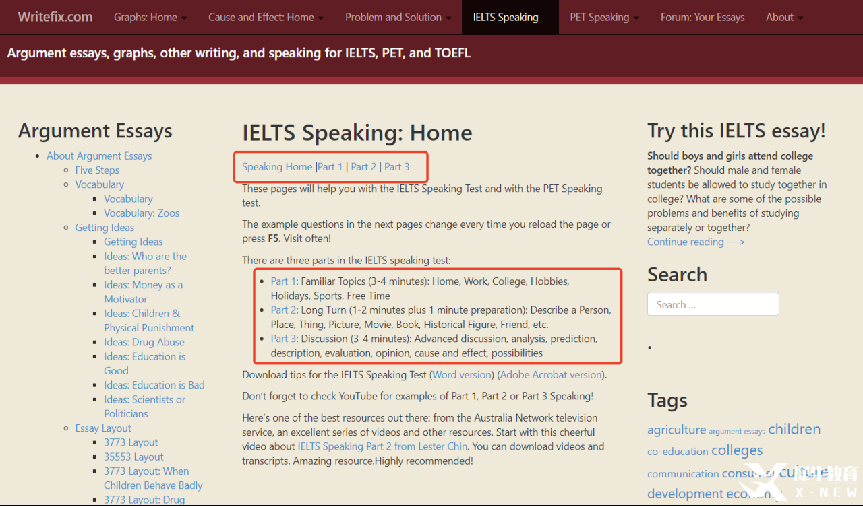
Task: Go to Part 2 in the breadcrumb row
Action: point(363,166)
